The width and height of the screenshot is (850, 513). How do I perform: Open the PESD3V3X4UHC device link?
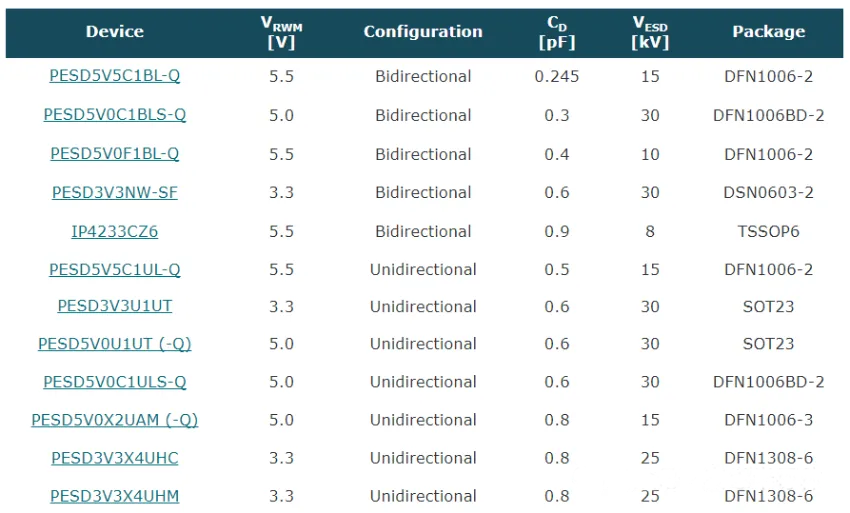[x=114, y=458]
